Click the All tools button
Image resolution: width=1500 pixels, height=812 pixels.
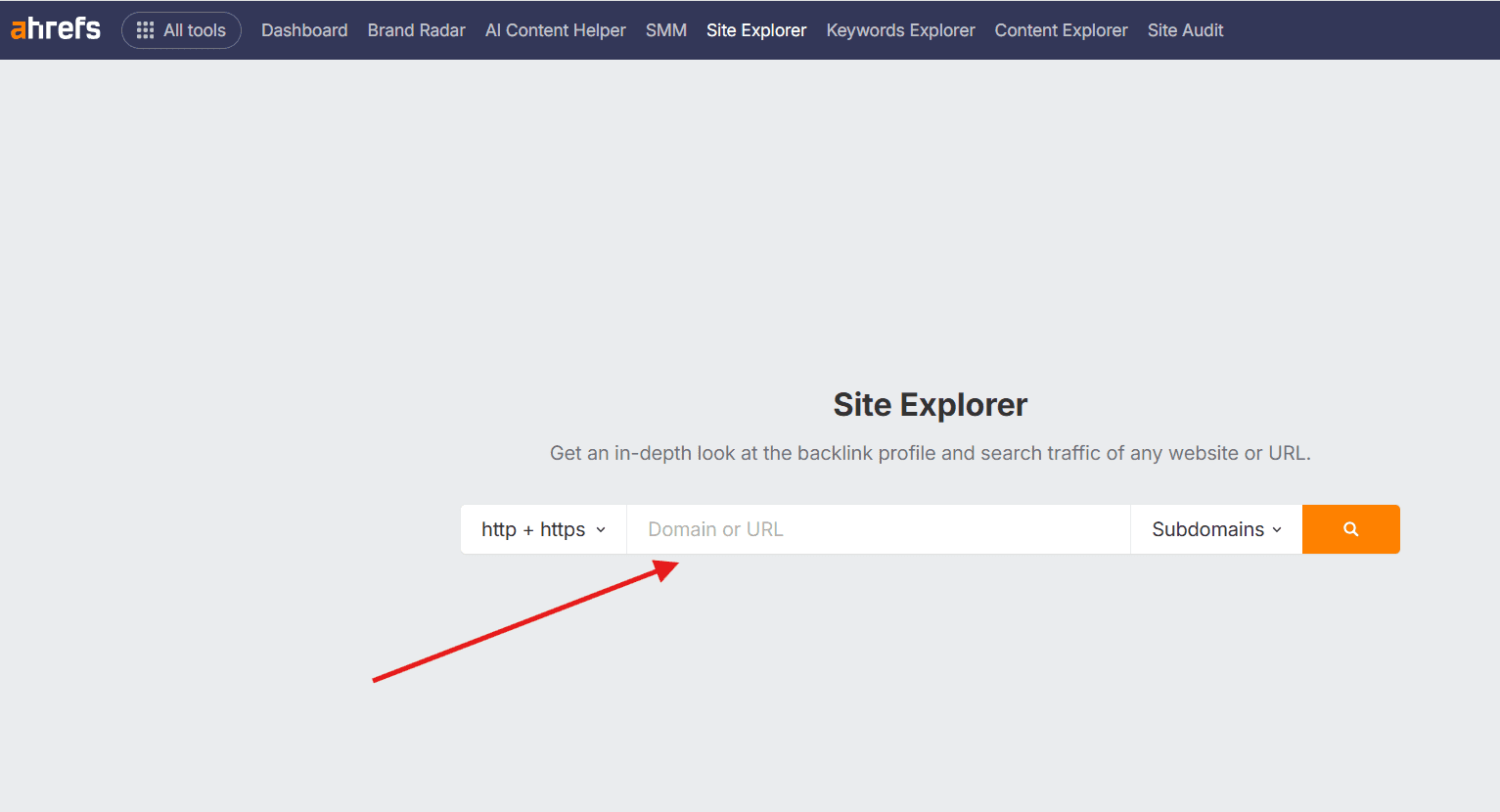[x=181, y=30]
